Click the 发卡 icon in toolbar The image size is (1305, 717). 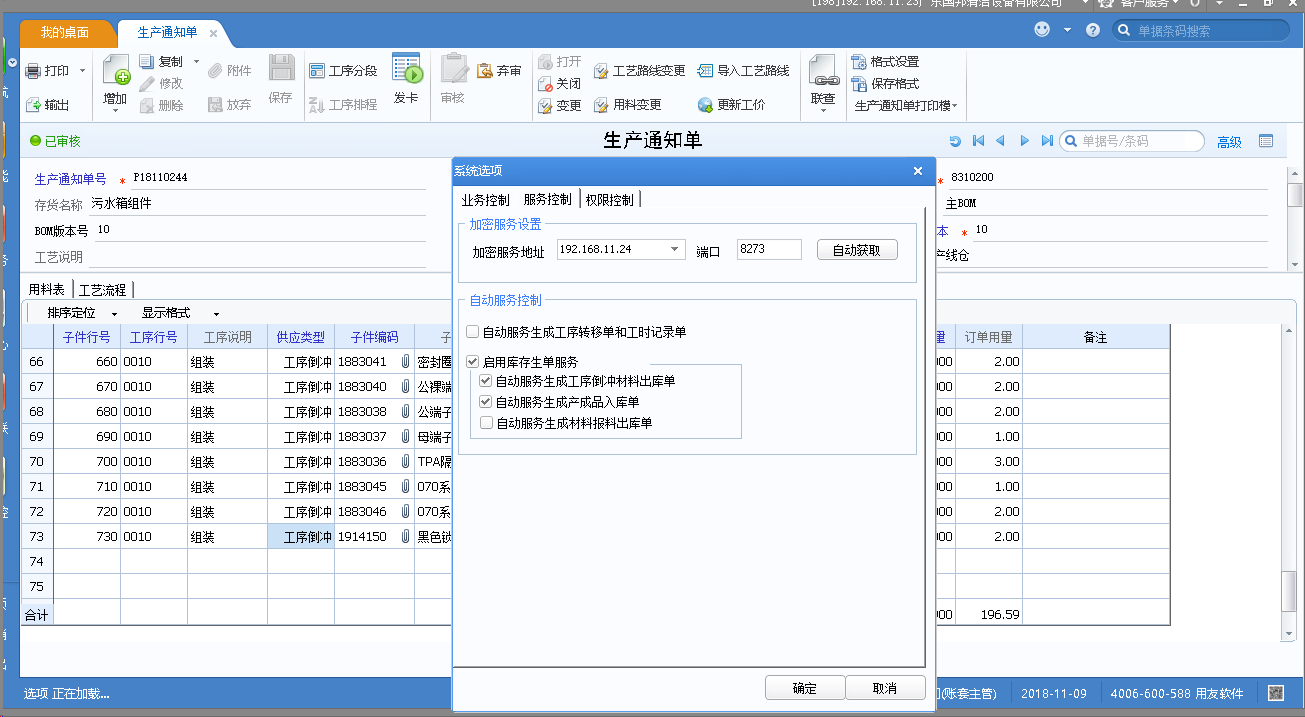(x=406, y=72)
